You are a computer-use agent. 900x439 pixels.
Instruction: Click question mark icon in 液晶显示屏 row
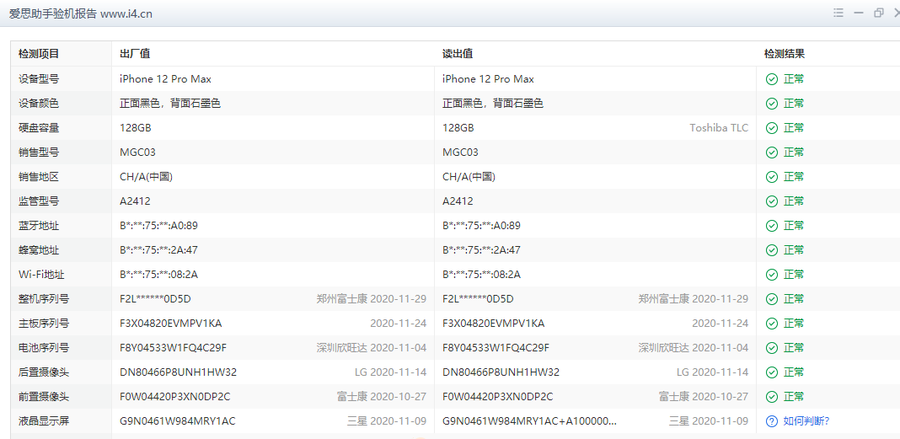[772, 421]
